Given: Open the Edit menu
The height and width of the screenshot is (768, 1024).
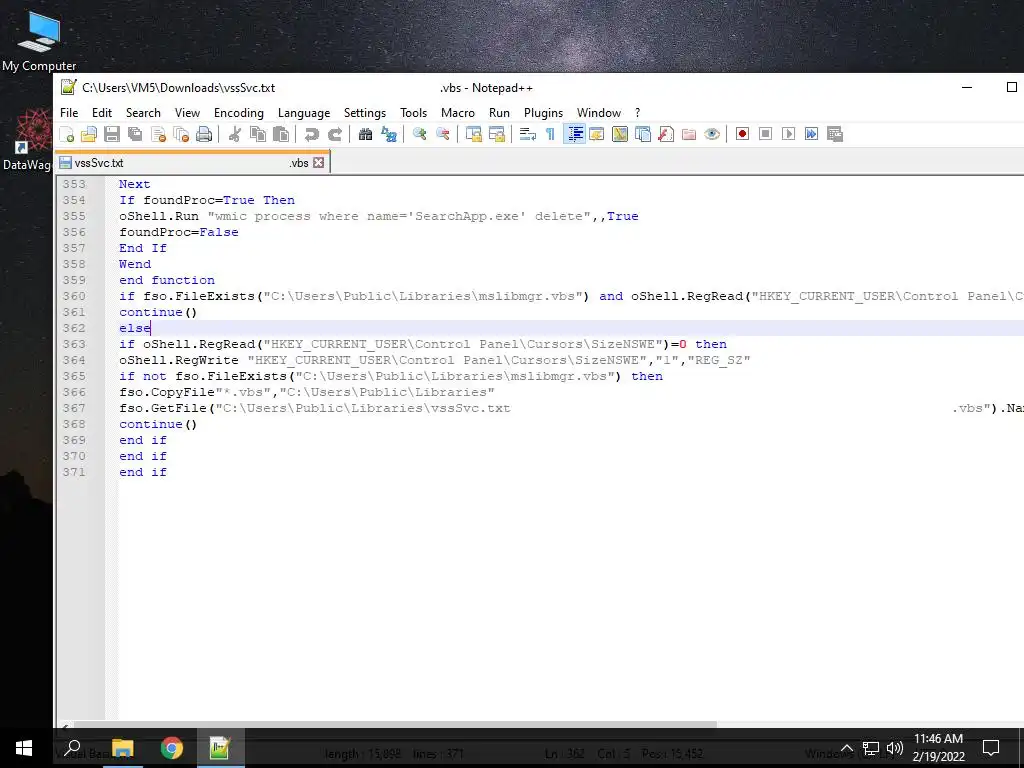Looking at the screenshot, I should 102,113.
